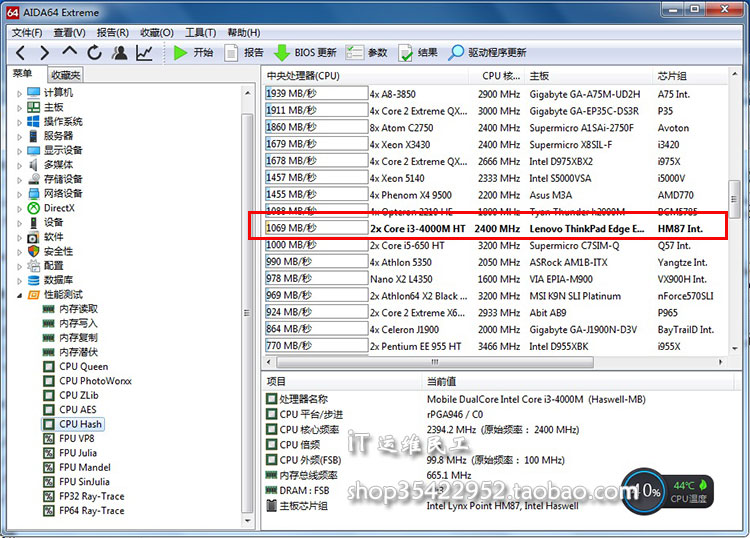750x538 pixels.
Task: Expand the 计算机 tree node
Action: [x=20, y=93]
